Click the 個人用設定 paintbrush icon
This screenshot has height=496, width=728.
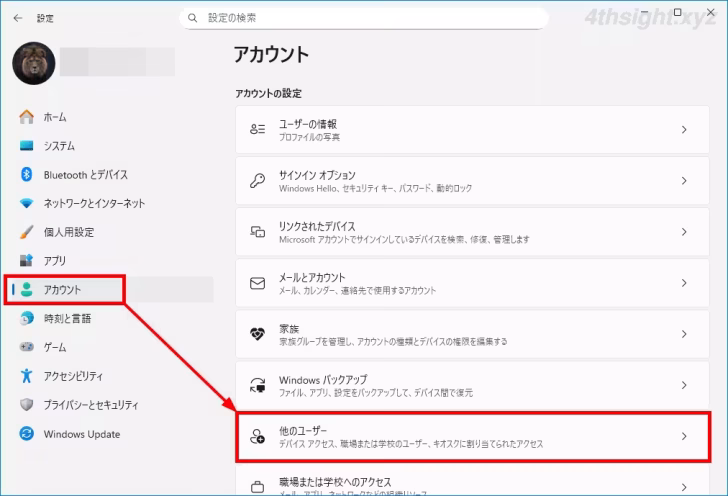[x=27, y=232]
